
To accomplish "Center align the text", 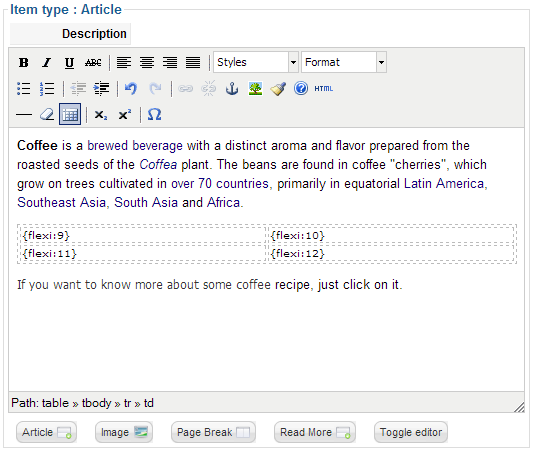I will [x=147, y=63].
